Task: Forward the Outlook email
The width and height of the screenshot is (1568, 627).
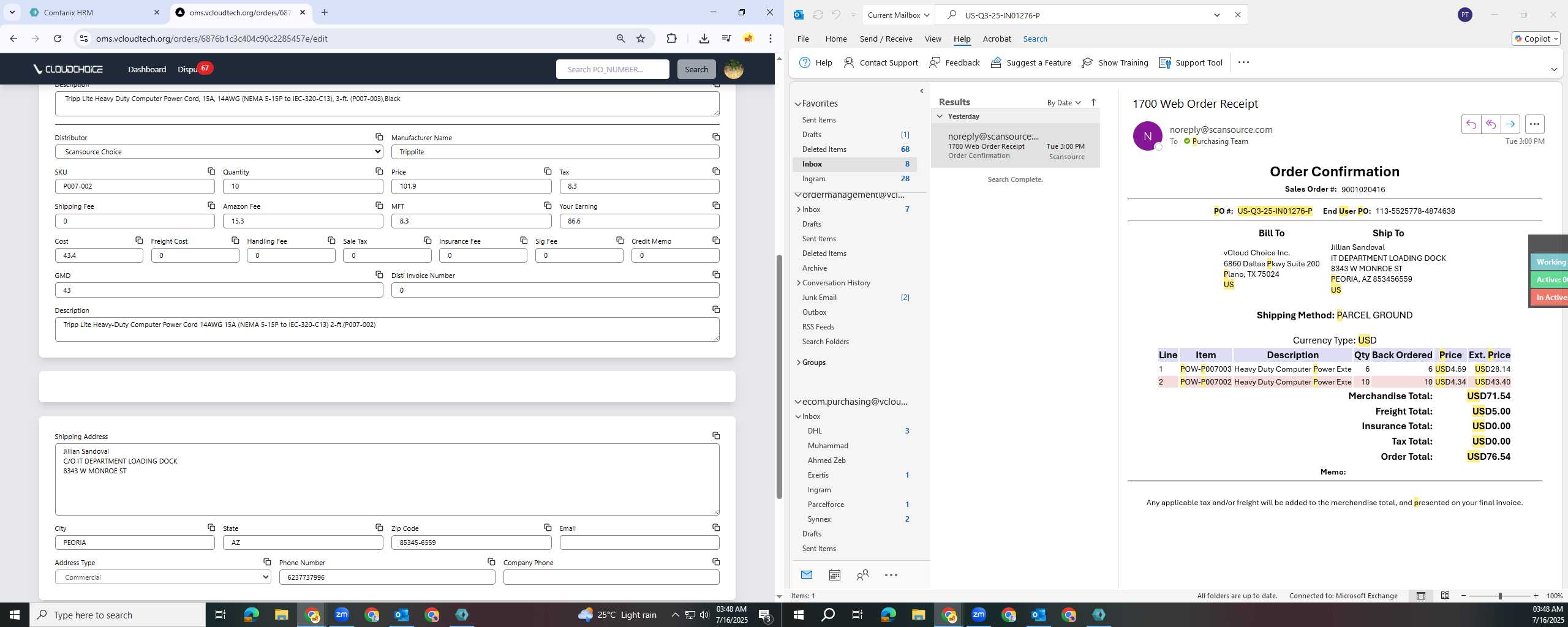Action: pos(1510,124)
